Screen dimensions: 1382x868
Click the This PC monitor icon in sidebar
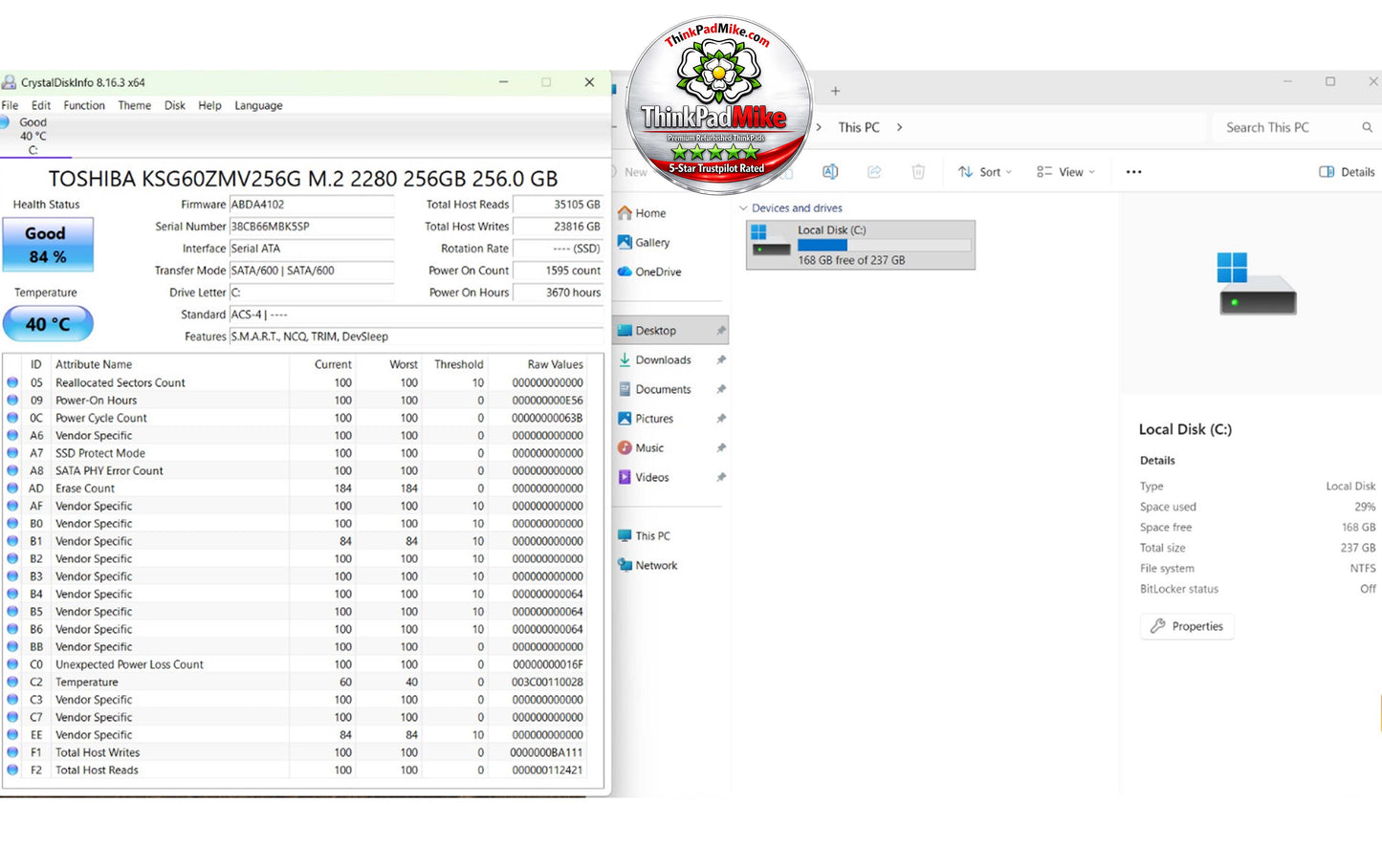pyautogui.click(x=625, y=536)
